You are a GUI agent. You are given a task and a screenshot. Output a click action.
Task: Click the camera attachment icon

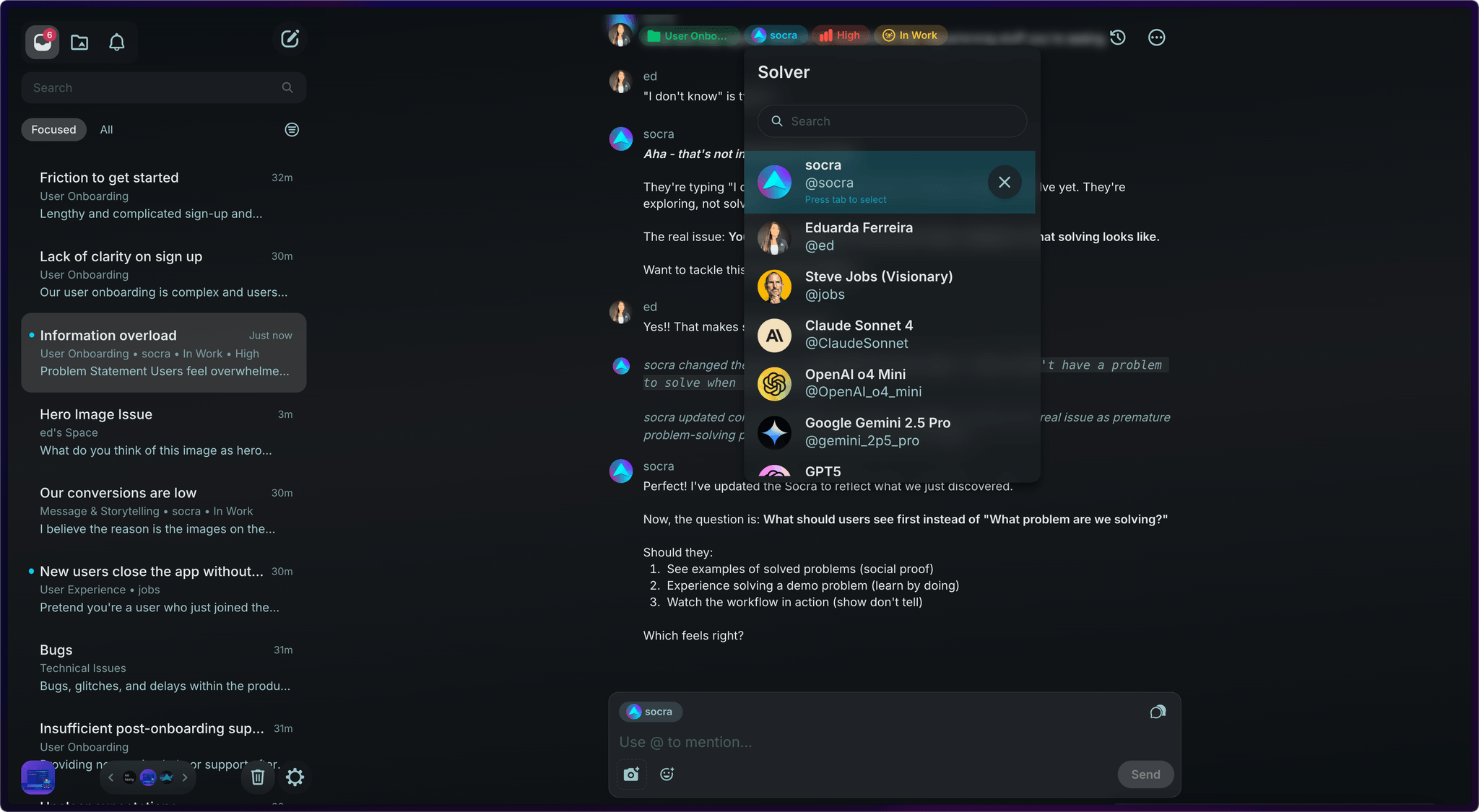[631, 774]
